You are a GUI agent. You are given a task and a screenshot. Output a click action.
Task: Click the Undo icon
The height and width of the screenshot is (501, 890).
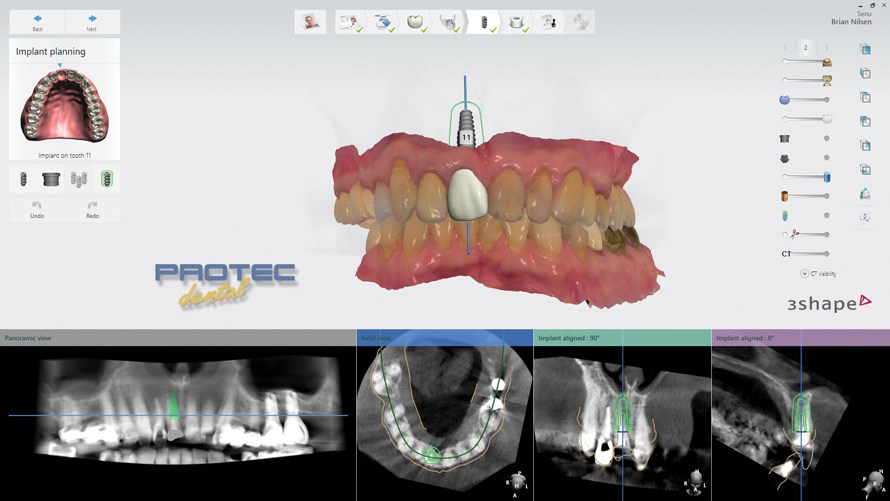point(37,209)
